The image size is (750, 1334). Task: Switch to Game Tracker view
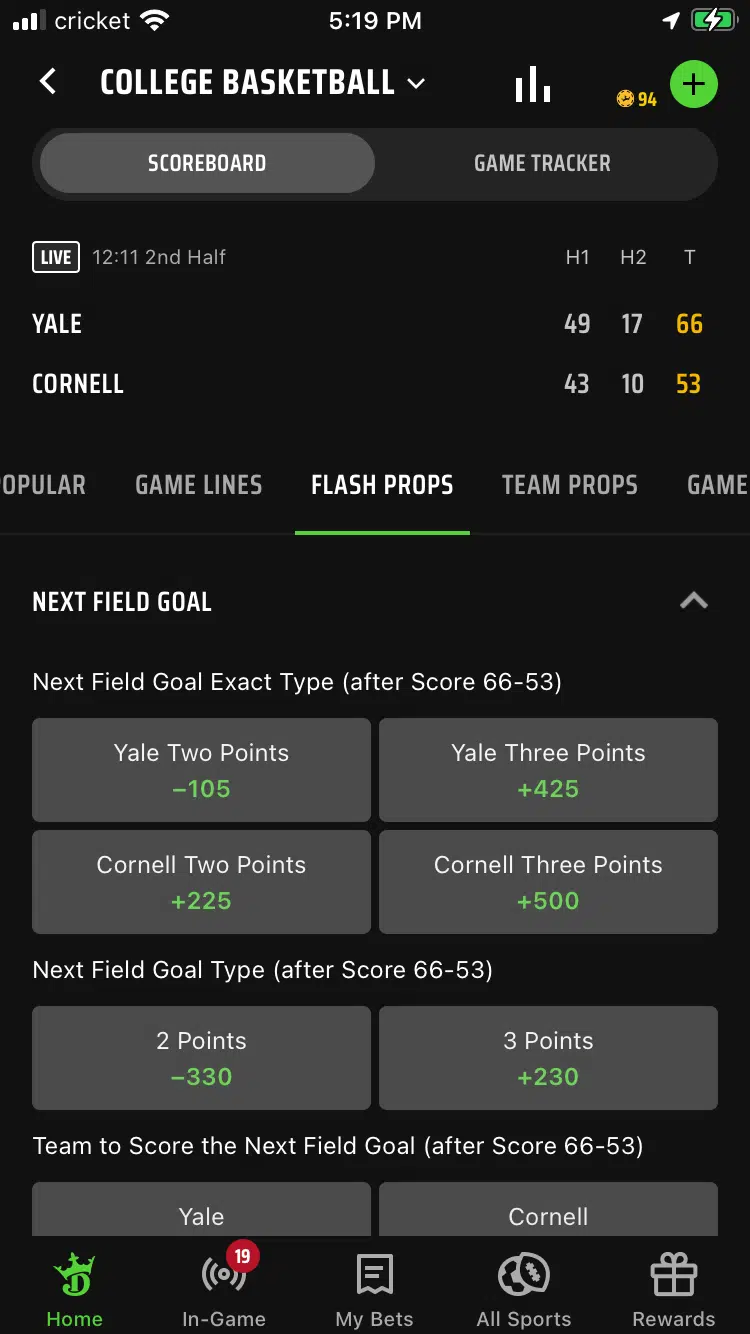click(542, 163)
